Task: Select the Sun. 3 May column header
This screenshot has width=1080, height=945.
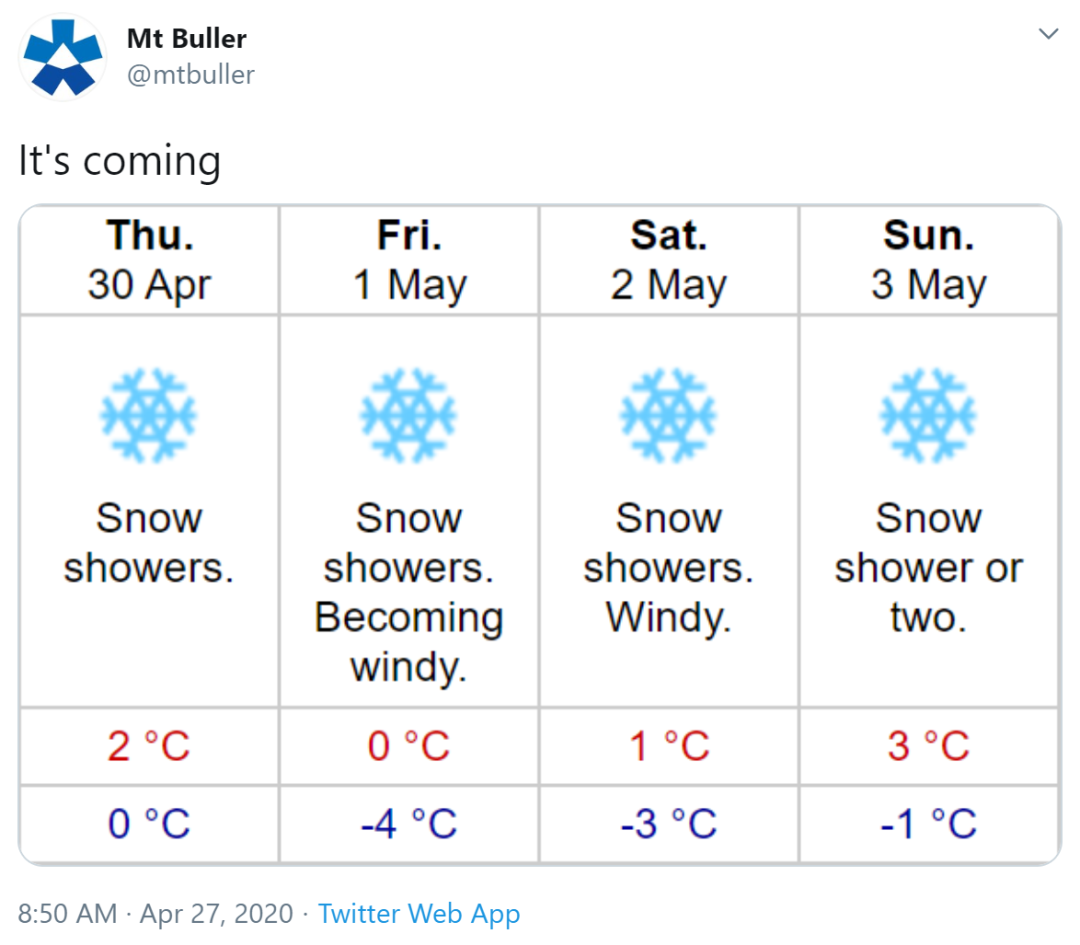Action: click(x=928, y=260)
